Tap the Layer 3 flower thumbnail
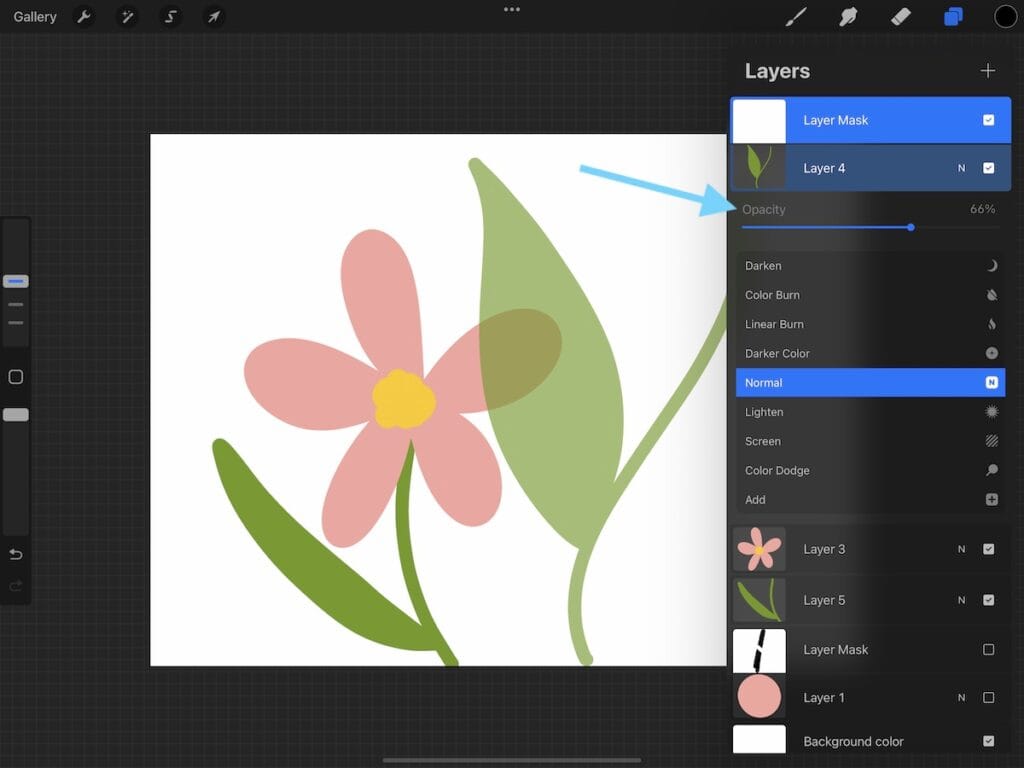This screenshot has width=1024, height=768. tap(759, 549)
